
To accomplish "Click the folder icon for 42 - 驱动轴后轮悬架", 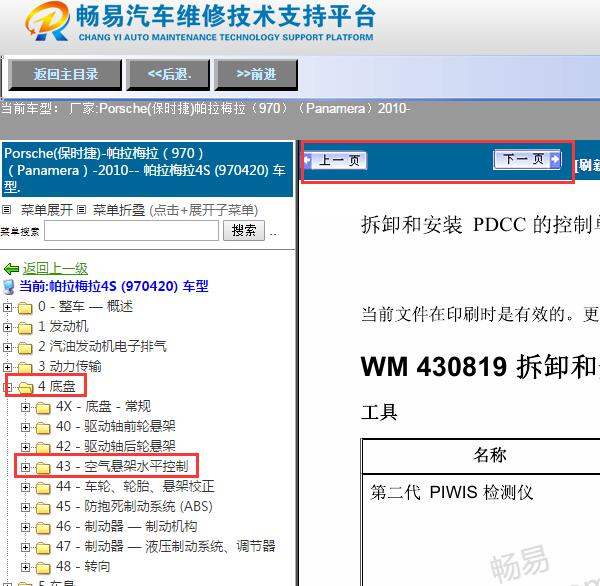I will [x=43, y=447].
